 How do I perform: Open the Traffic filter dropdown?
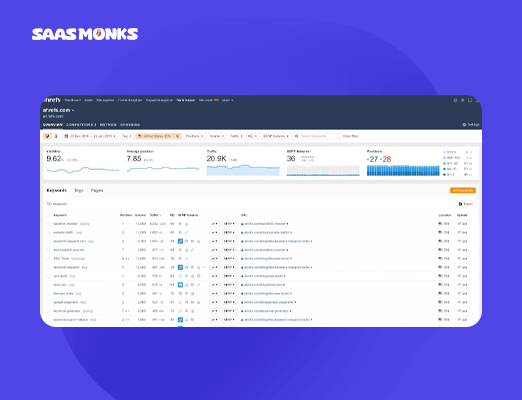(x=236, y=136)
